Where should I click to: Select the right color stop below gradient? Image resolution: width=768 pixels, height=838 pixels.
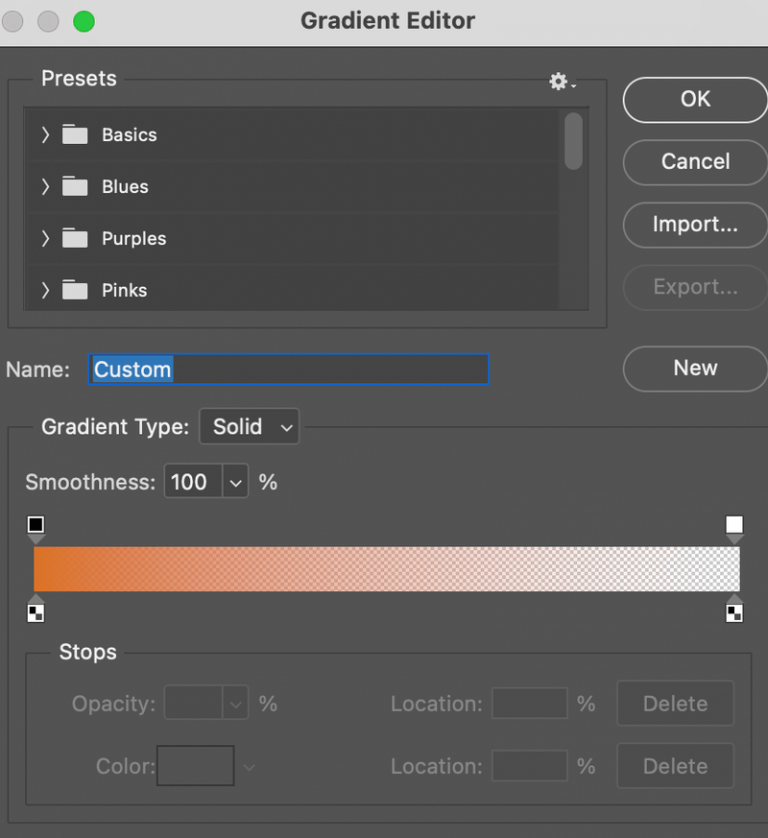[734, 611]
